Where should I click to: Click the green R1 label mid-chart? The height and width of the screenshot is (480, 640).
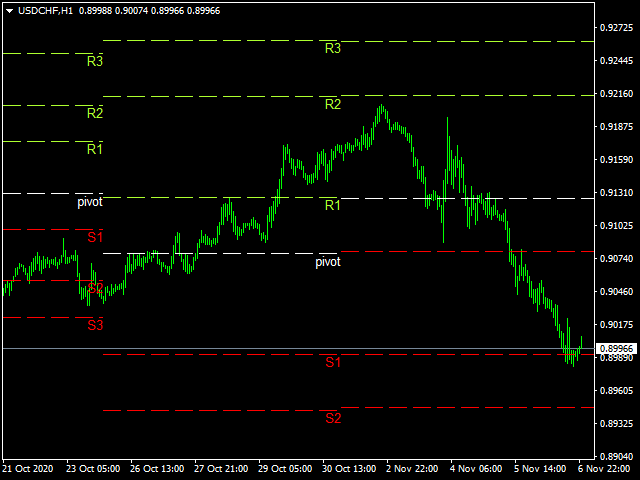(x=333, y=205)
